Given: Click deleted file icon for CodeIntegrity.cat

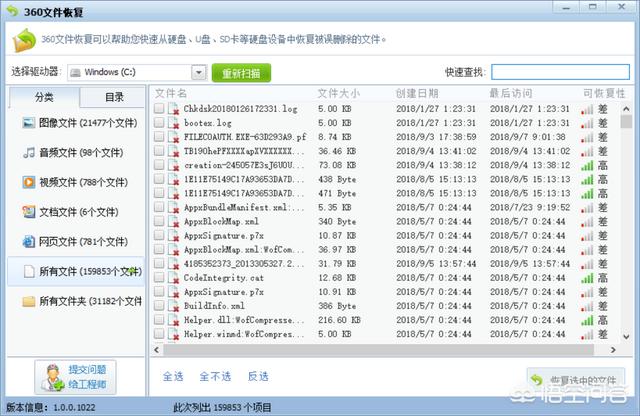Looking at the screenshot, I should 174,278.
